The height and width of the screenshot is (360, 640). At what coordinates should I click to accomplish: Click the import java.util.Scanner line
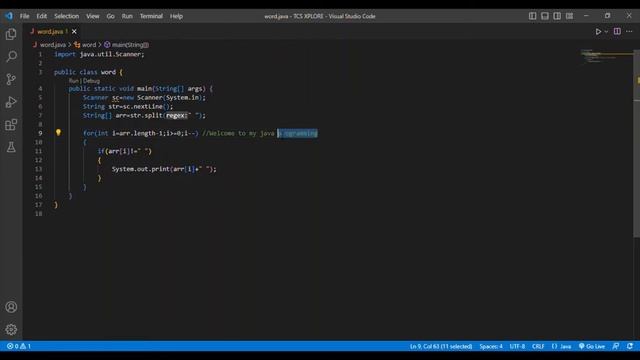pyautogui.click(x=99, y=54)
